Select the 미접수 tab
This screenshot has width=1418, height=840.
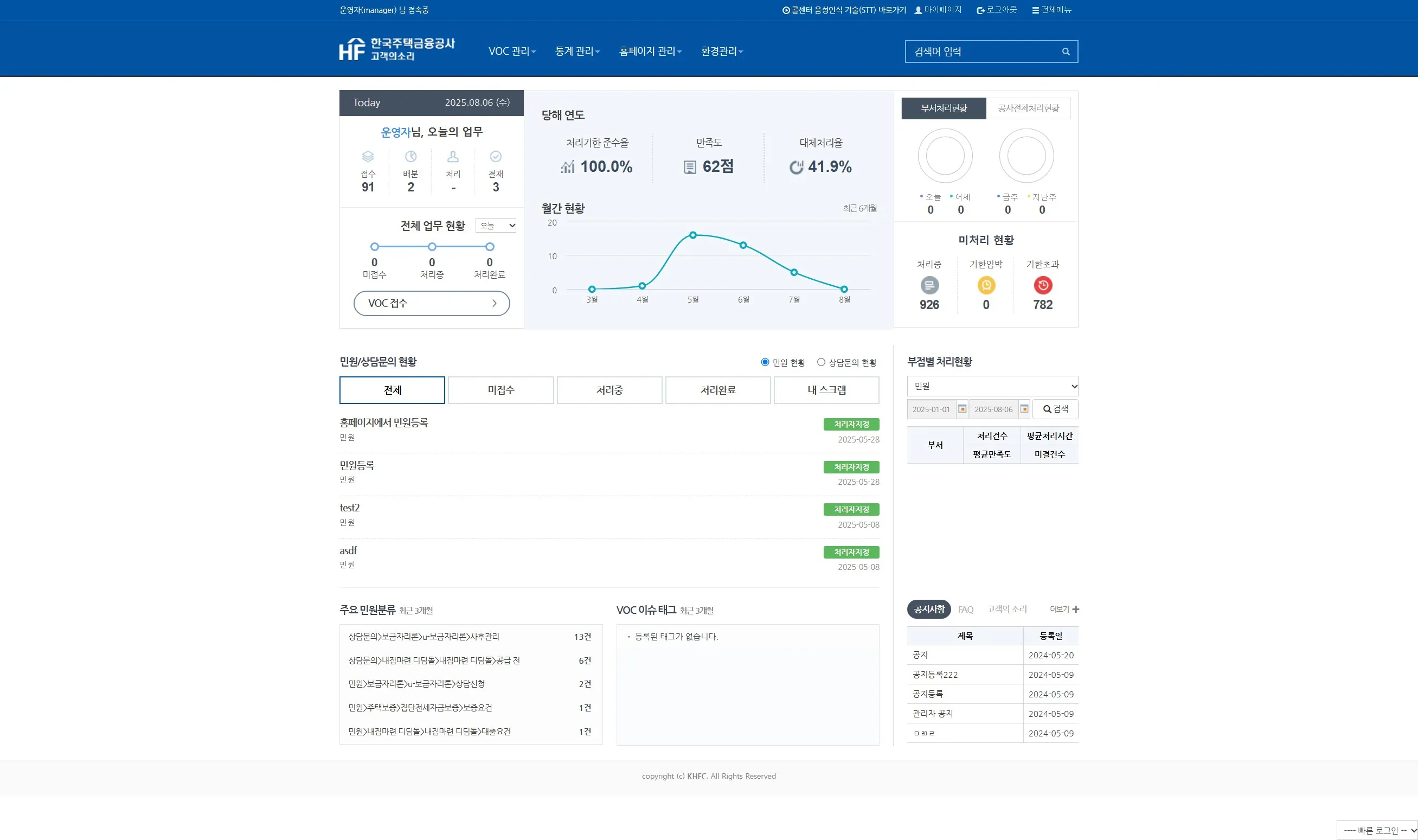point(501,390)
